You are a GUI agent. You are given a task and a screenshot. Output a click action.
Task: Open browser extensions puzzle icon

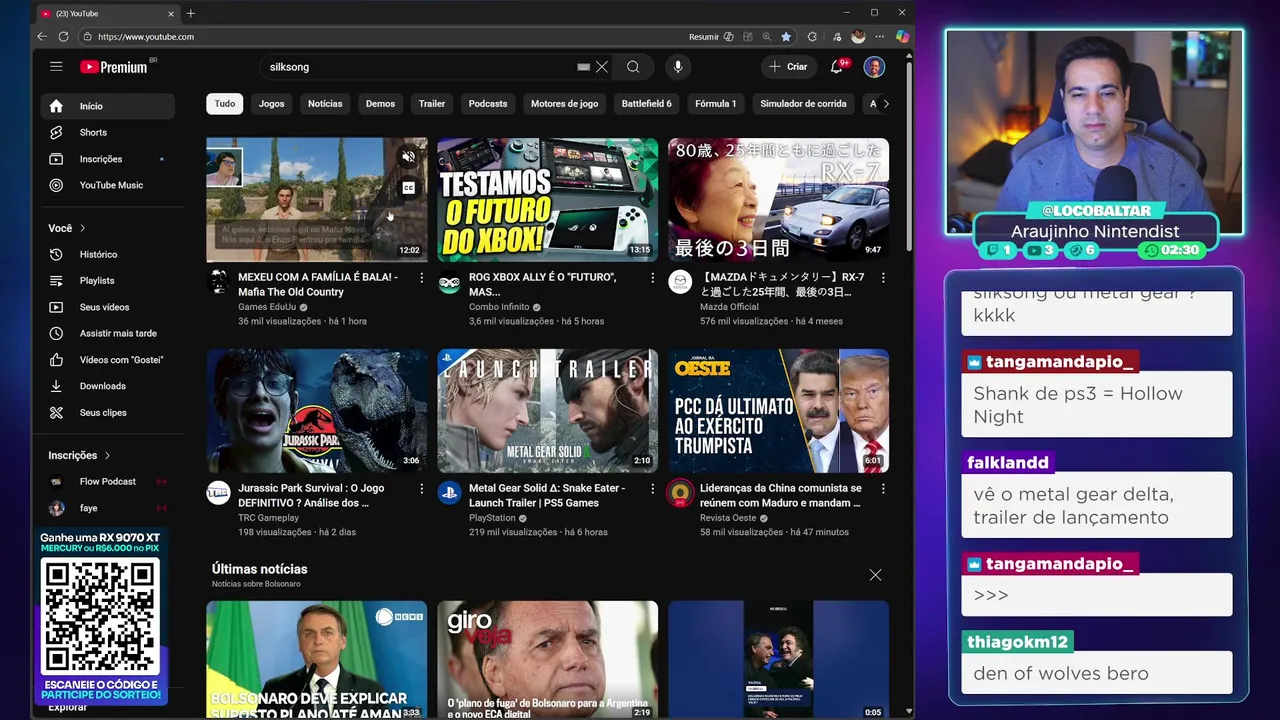(x=811, y=37)
